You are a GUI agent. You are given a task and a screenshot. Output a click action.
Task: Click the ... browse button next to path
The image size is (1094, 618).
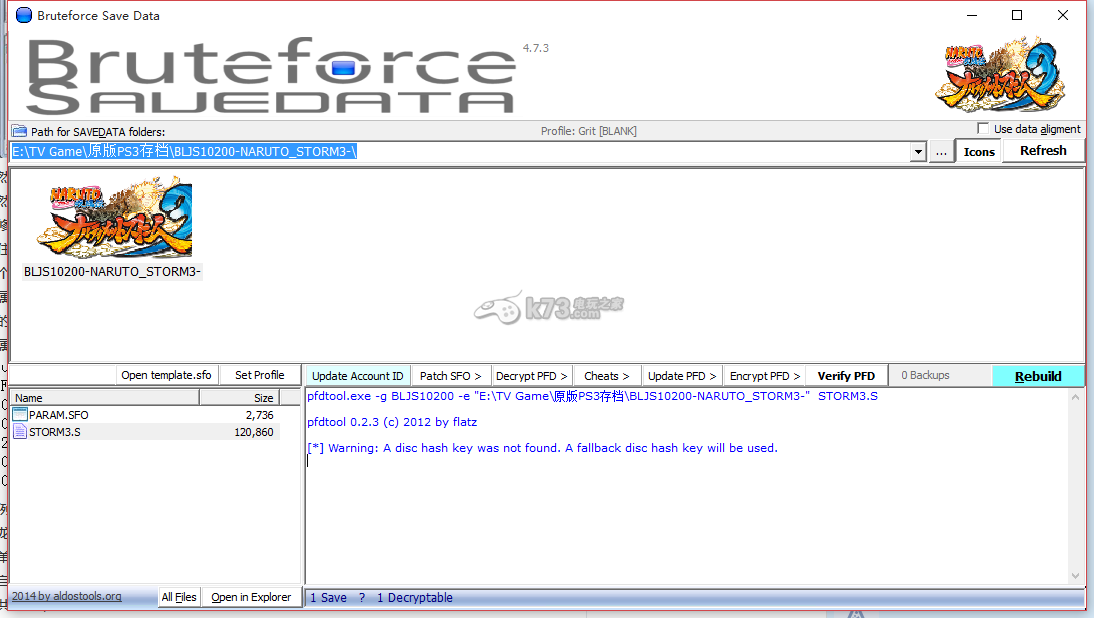941,152
